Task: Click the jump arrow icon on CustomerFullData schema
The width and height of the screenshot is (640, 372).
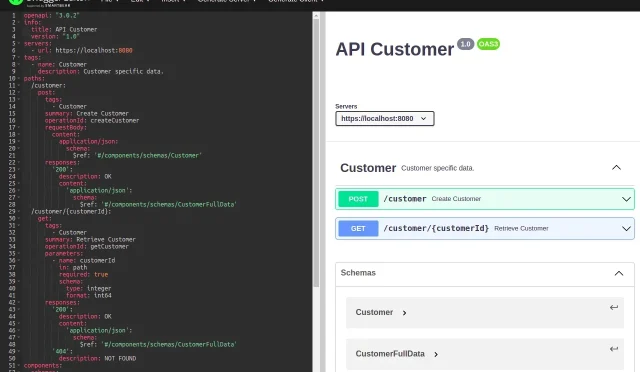Action: pyautogui.click(x=613, y=349)
